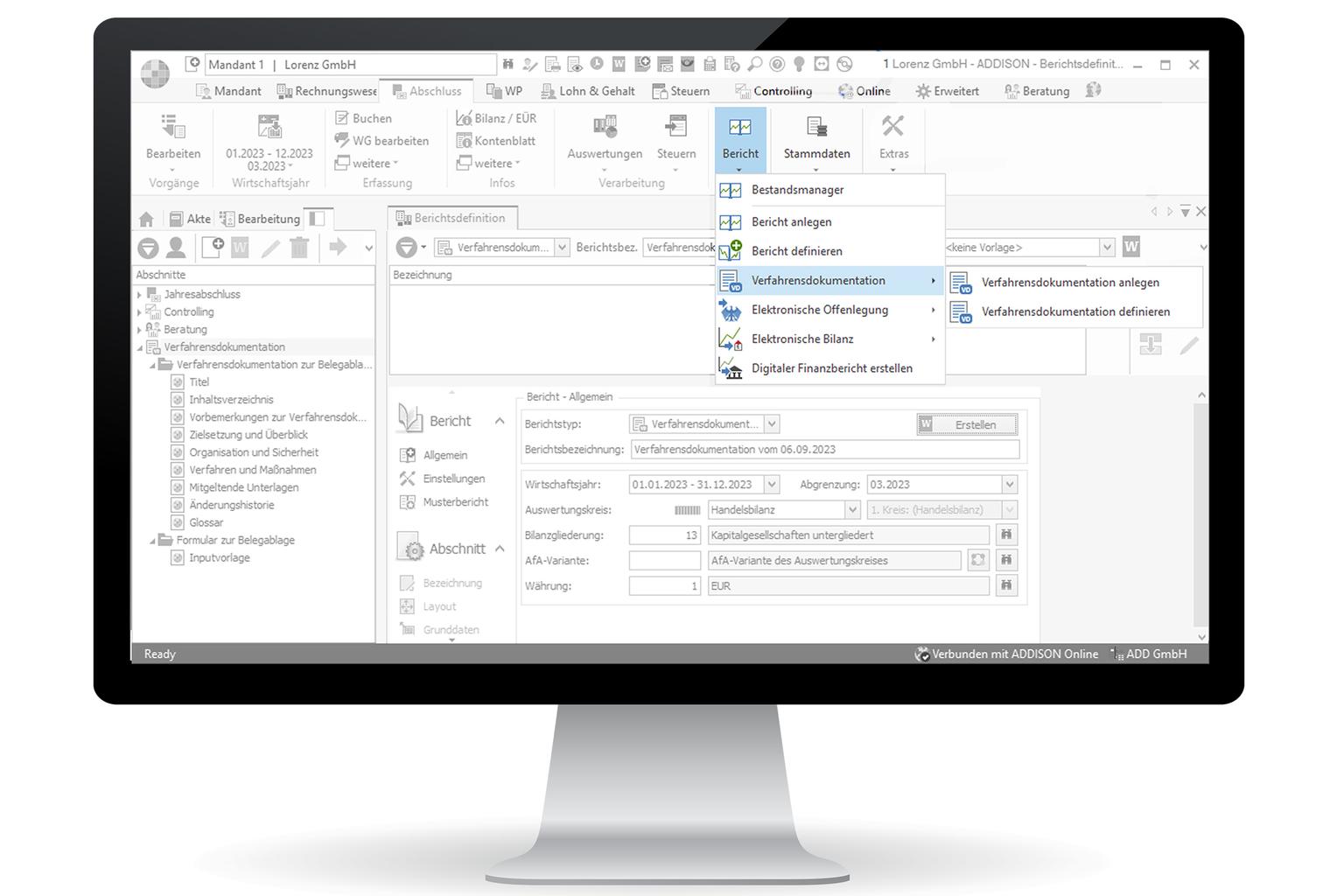Click the Auswertungen ribbon icon
The height and width of the screenshot is (896, 1344).
tap(605, 128)
